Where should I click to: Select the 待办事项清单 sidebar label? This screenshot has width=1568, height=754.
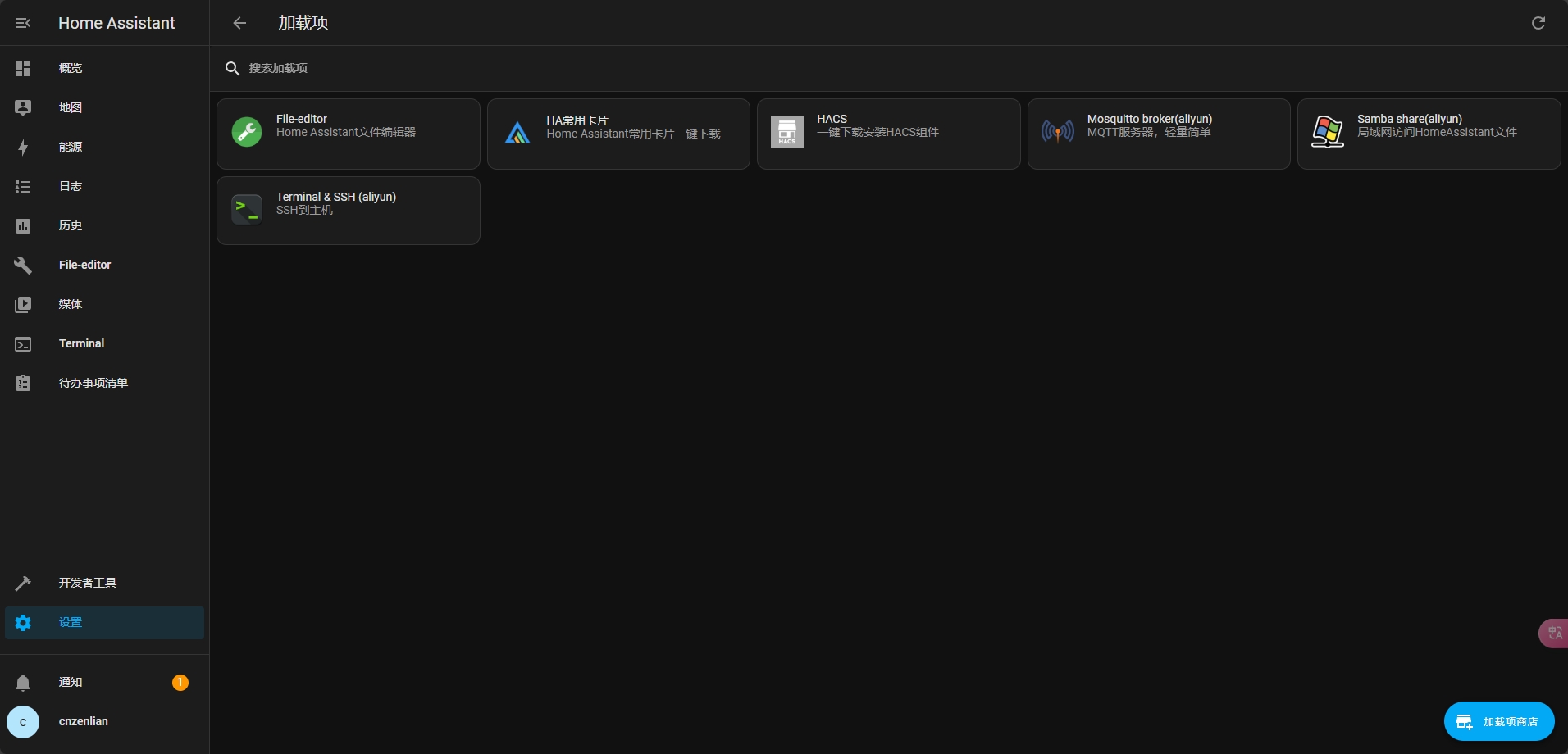click(x=93, y=383)
